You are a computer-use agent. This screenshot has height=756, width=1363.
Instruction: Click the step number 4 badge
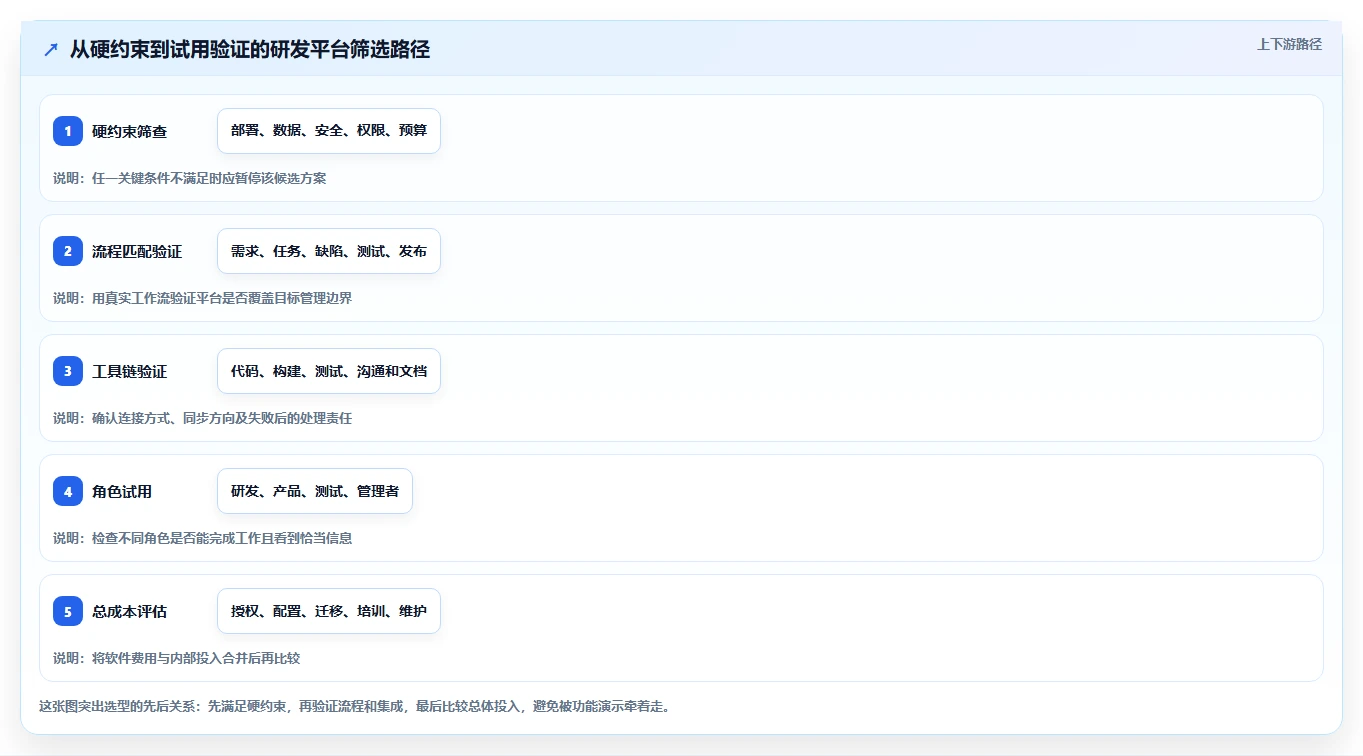pyautogui.click(x=68, y=491)
